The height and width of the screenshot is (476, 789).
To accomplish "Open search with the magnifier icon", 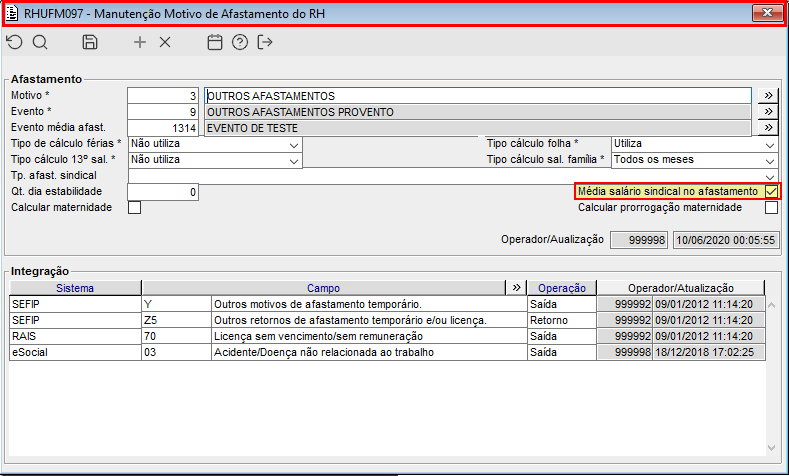I will coord(40,42).
